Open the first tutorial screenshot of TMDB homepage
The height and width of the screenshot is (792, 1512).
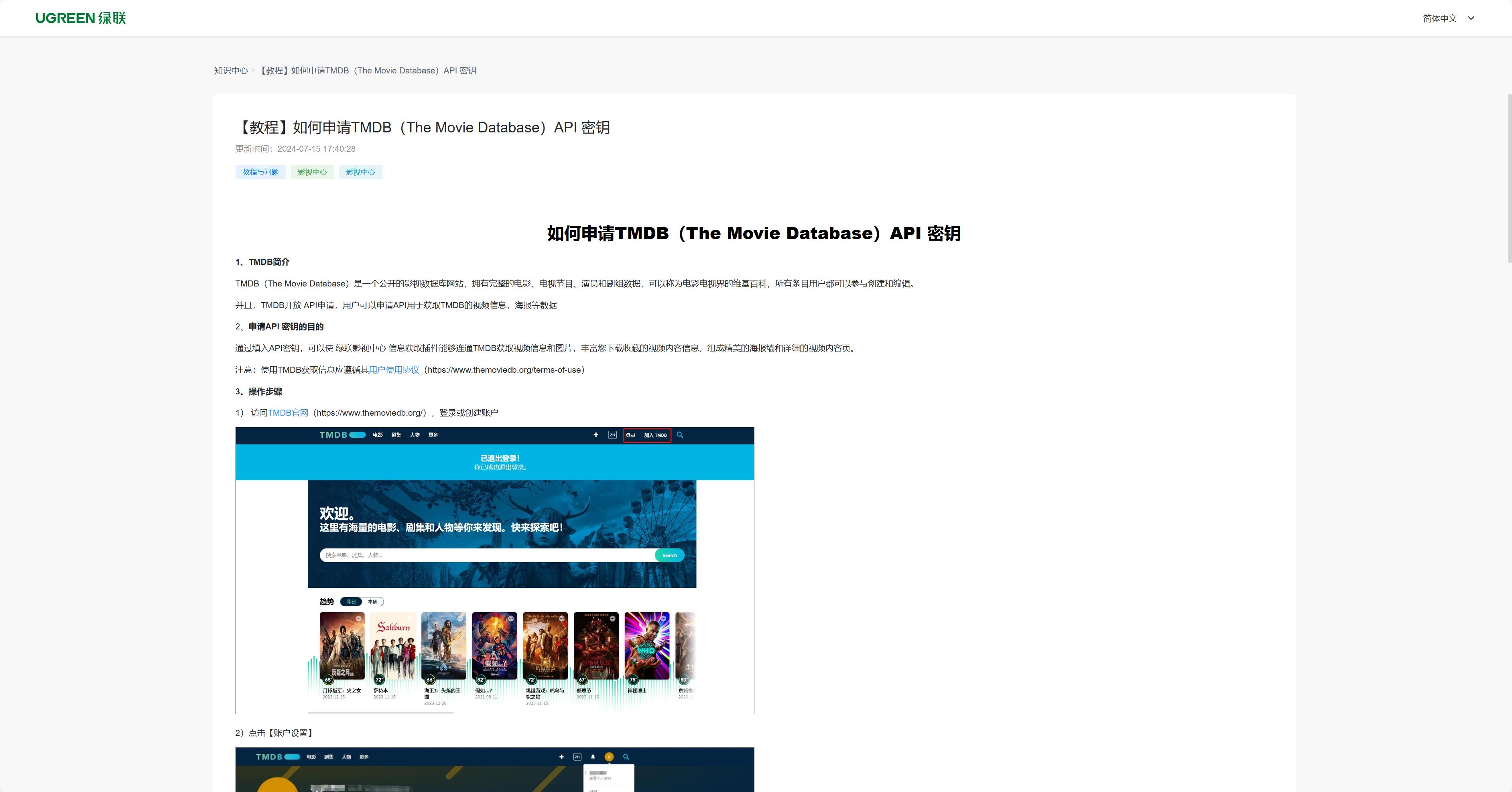[495, 570]
